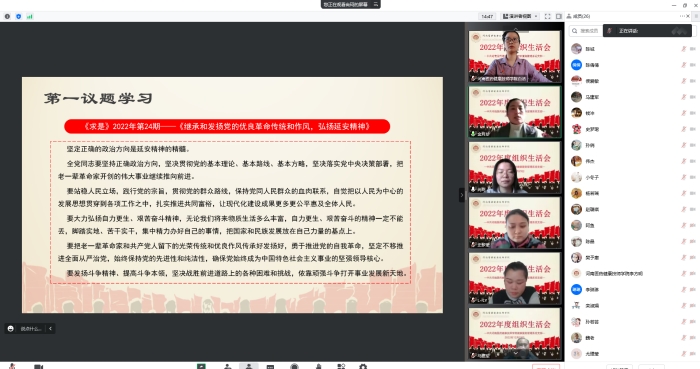
Task: Click the 说点什么 chat input
Action: coord(31,329)
